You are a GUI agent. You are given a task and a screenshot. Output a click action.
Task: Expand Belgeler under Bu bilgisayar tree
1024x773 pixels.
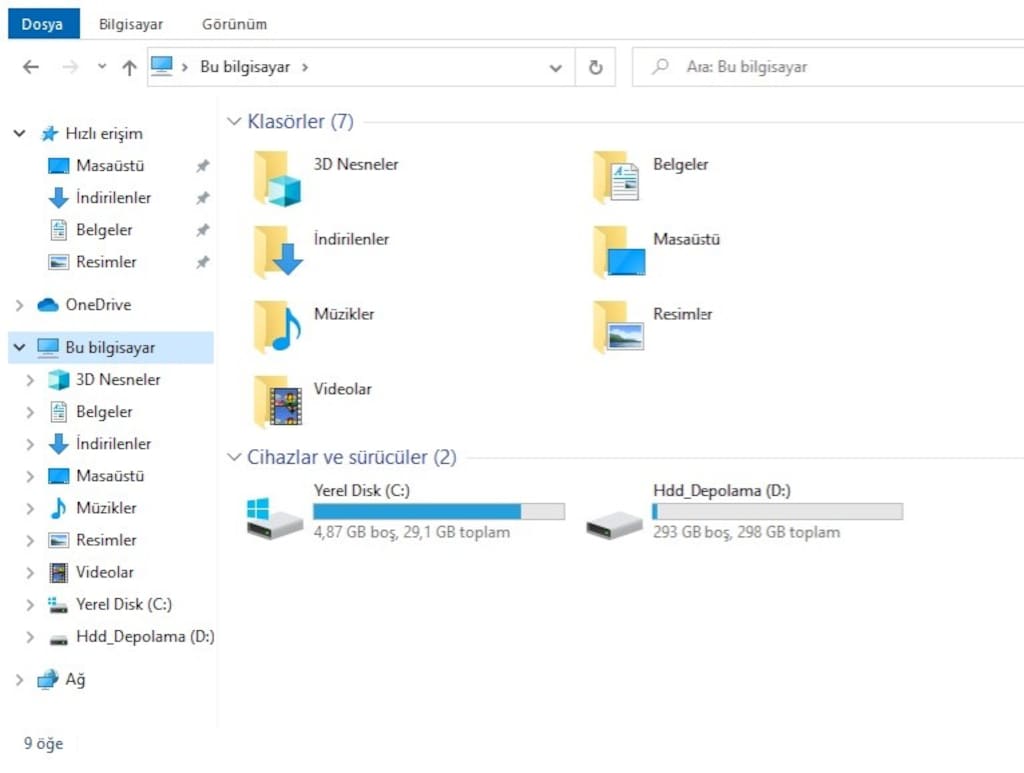click(x=30, y=412)
